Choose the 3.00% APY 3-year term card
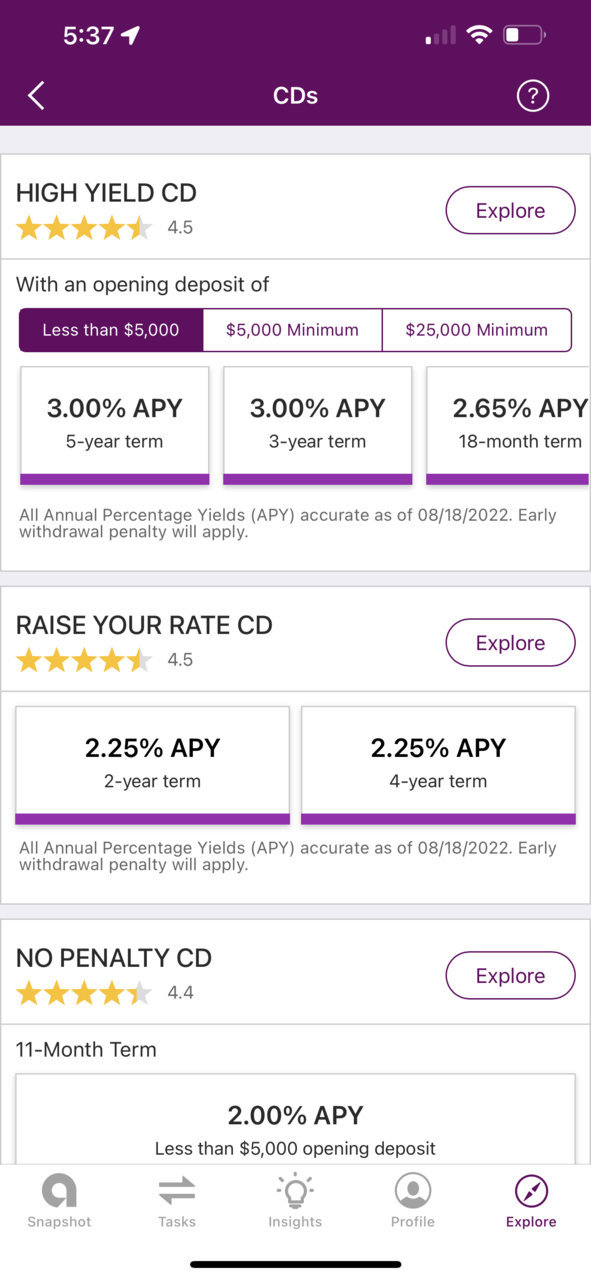The width and height of the screenshot is (591, 1279). click(318, 425)
